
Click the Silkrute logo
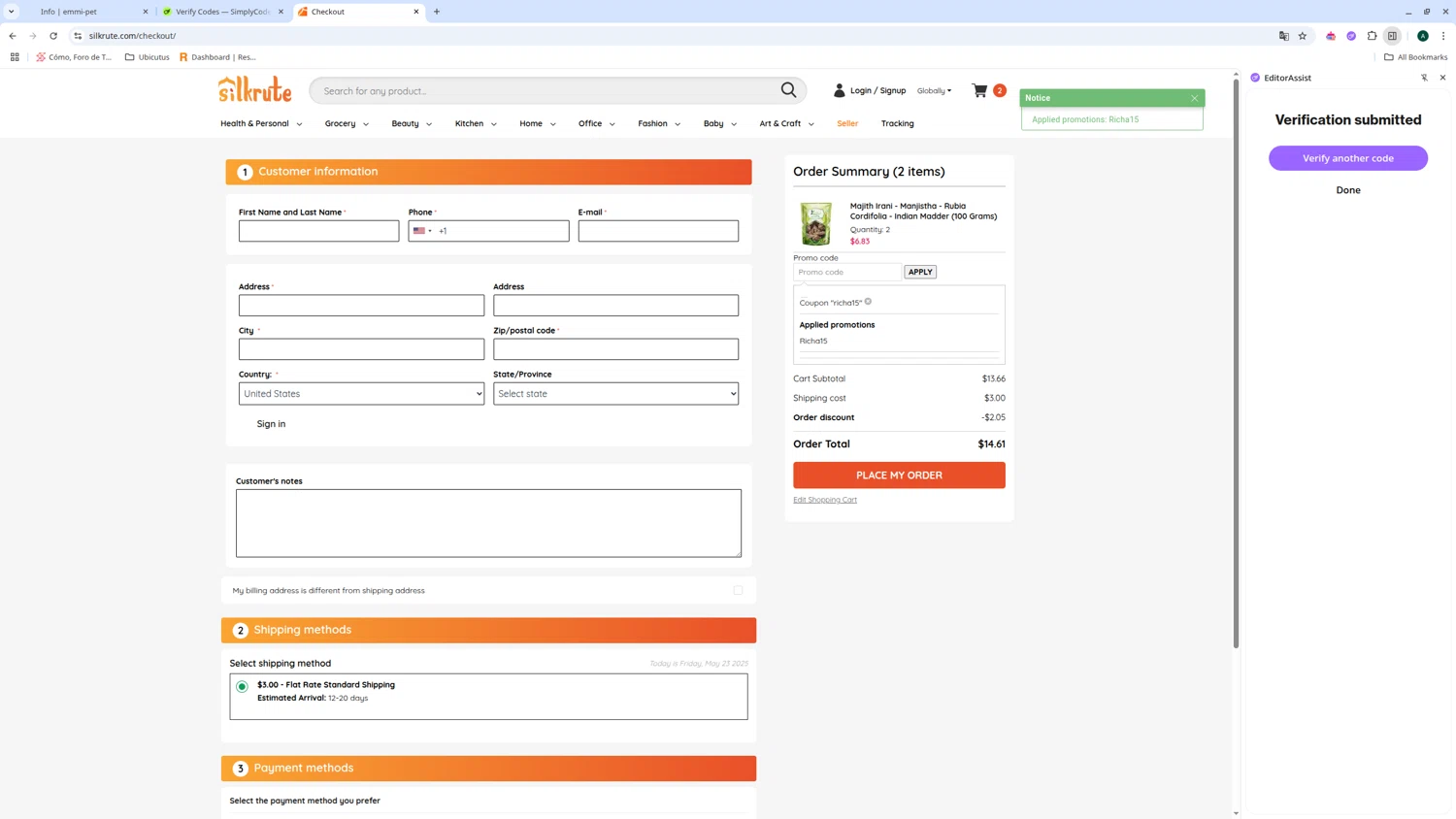coord(254,89)
